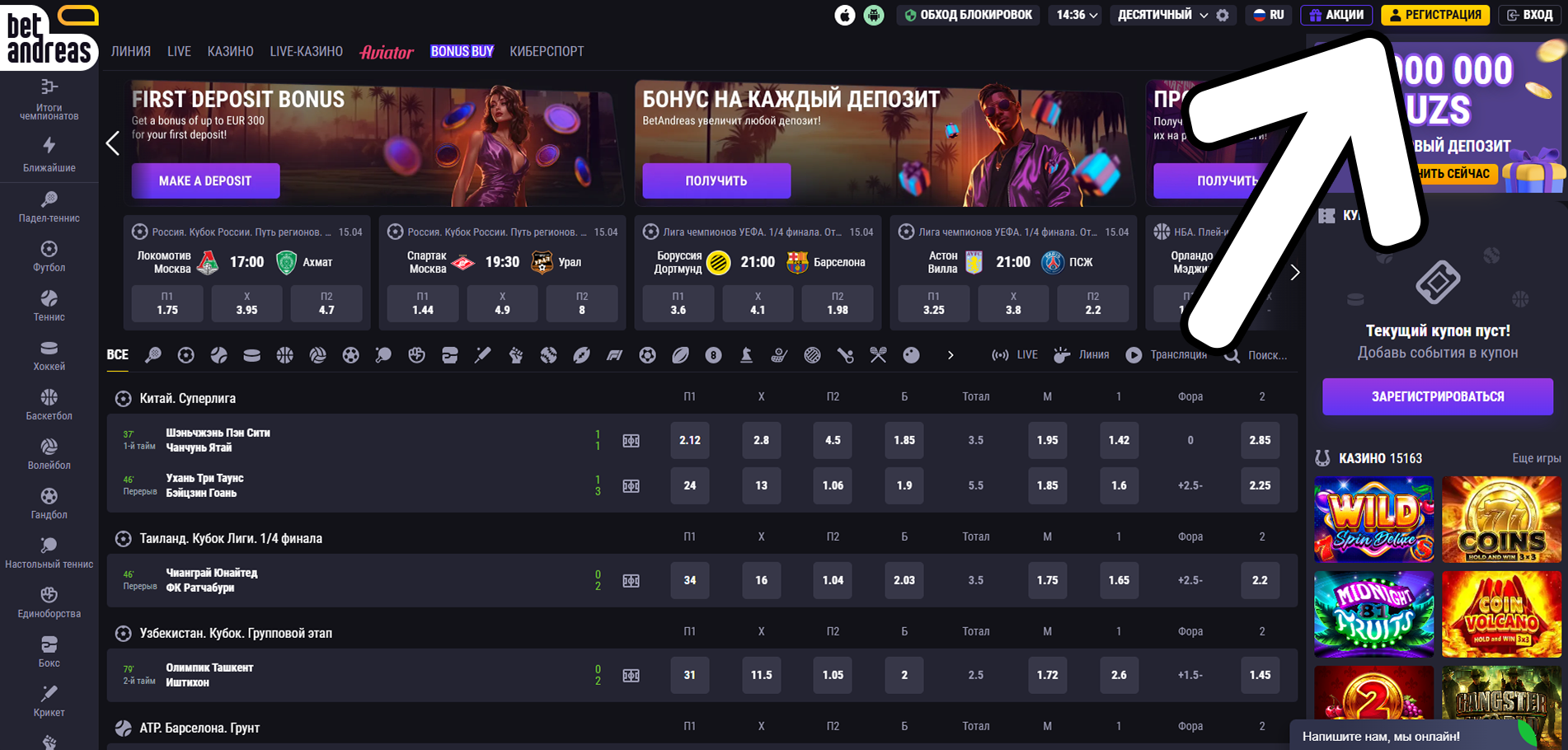Open the Киберспорт menu item
The width and height of the screenshot is (1568, 750).
coord(547,51)
